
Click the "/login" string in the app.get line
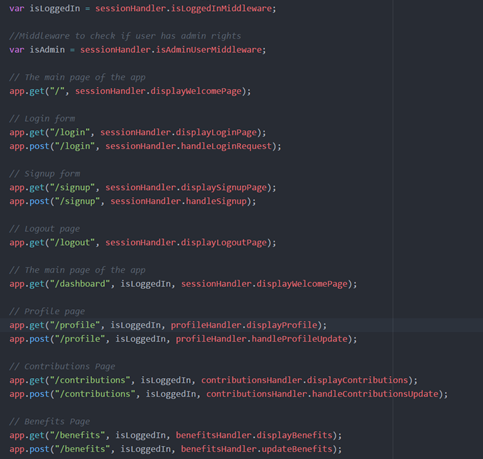tap(70, 133)
